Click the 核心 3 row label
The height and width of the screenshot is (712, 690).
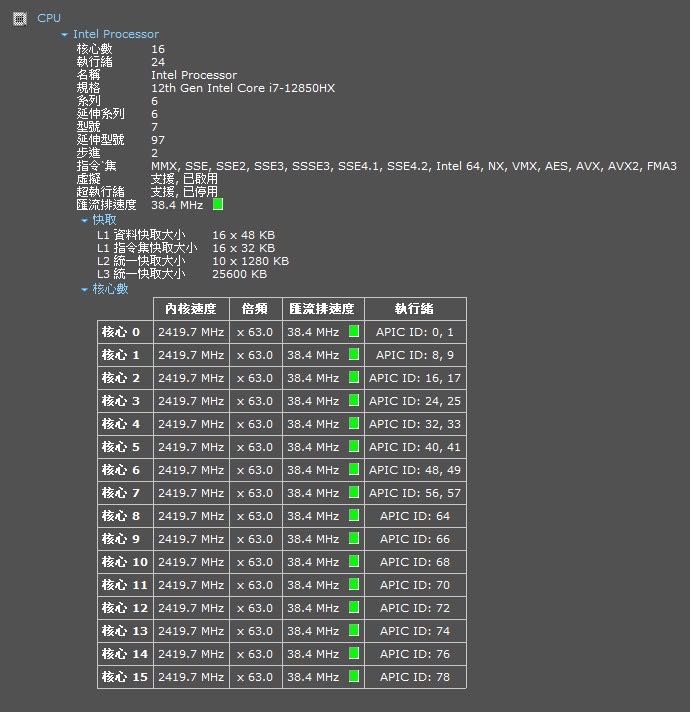tap(125, 401)
